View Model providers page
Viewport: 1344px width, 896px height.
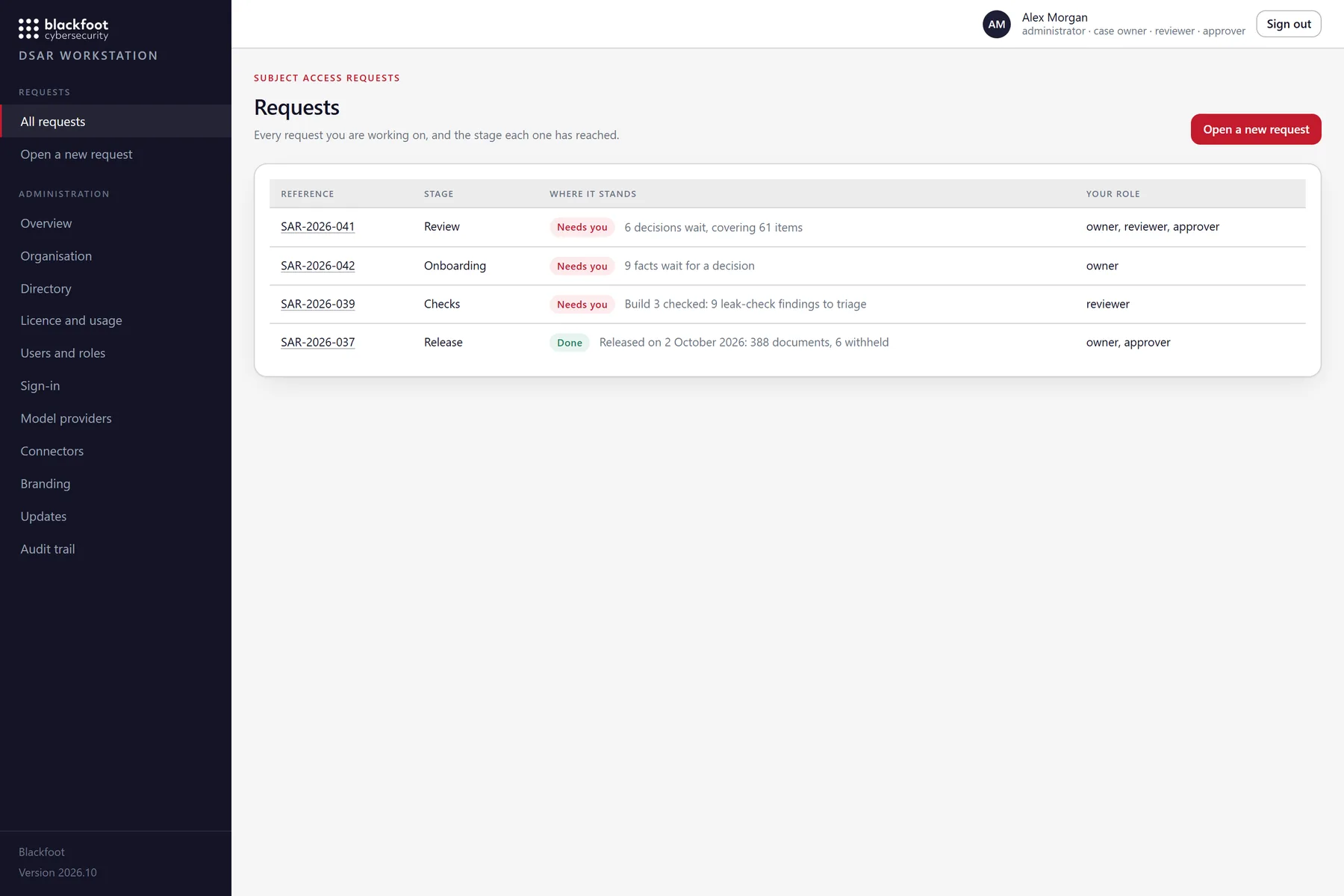pos(116,419)
